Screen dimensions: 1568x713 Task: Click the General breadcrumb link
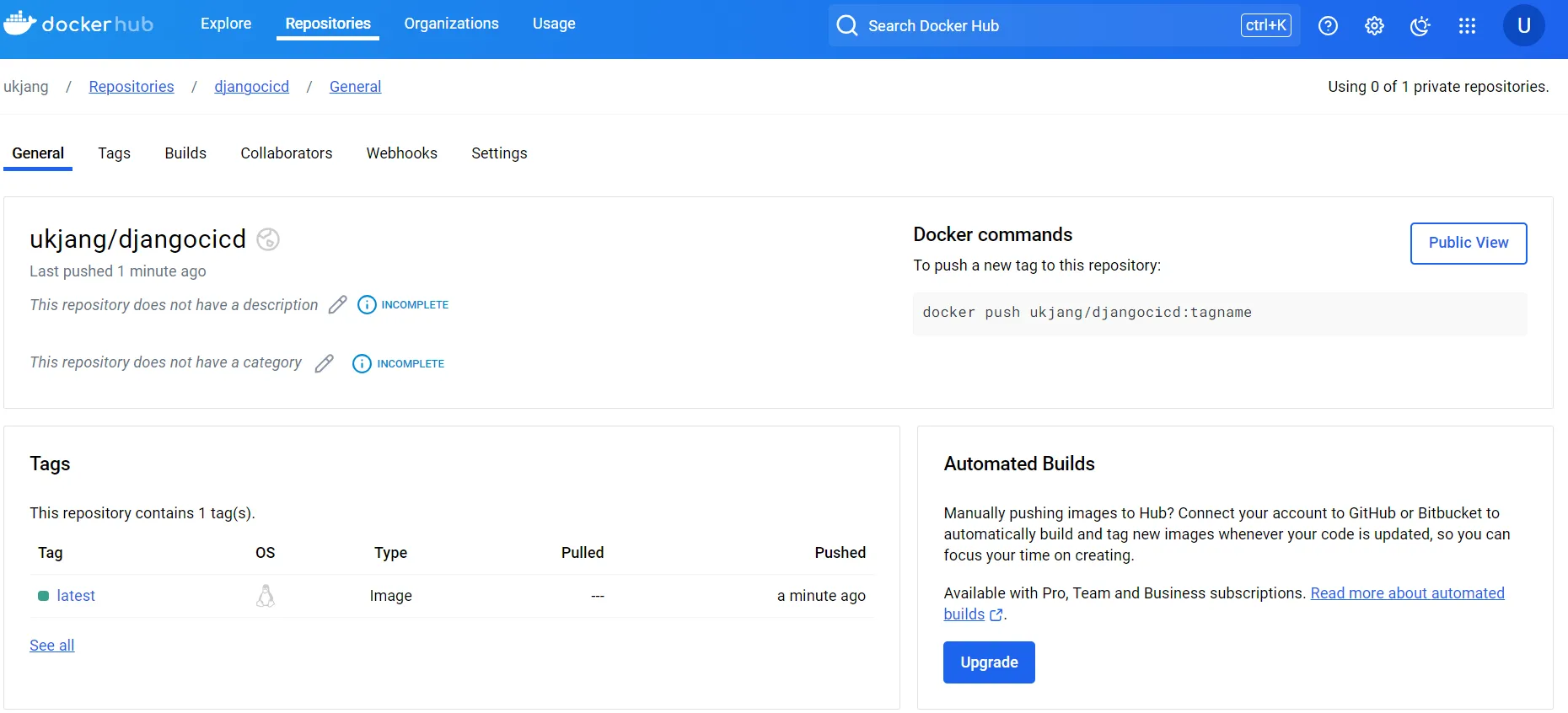355,87
